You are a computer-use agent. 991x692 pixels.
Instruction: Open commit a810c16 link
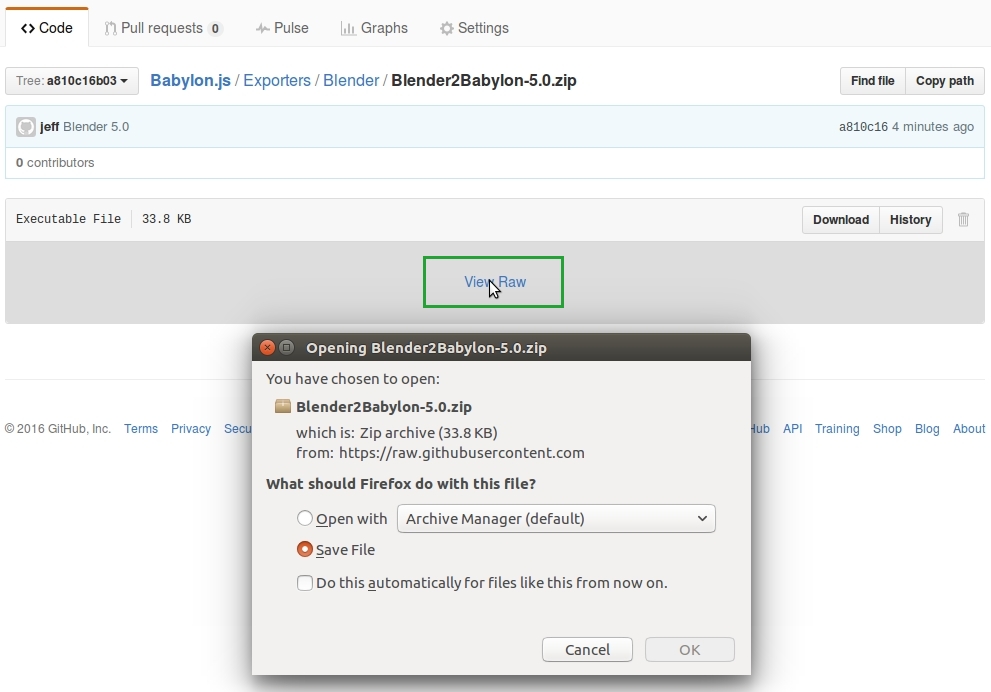pyautogui.click(x=863, y=127)
